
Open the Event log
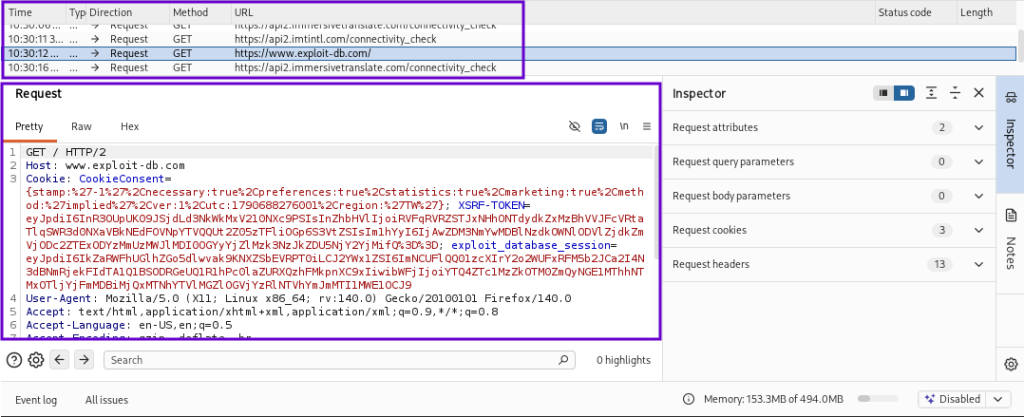pyautogui.click(x=36, y=400)
